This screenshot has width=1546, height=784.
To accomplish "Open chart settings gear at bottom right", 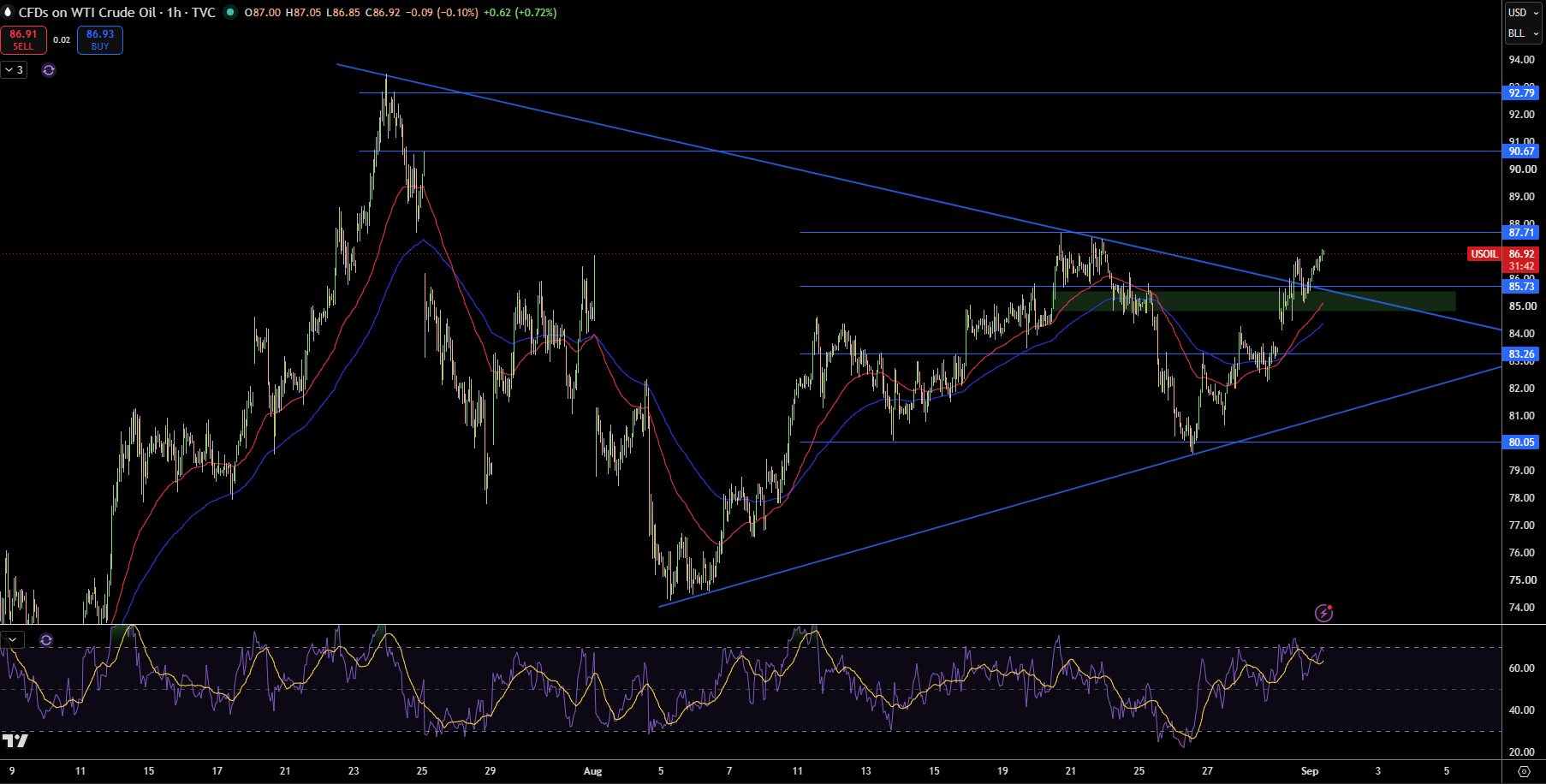I will (x=1524, y=771).
